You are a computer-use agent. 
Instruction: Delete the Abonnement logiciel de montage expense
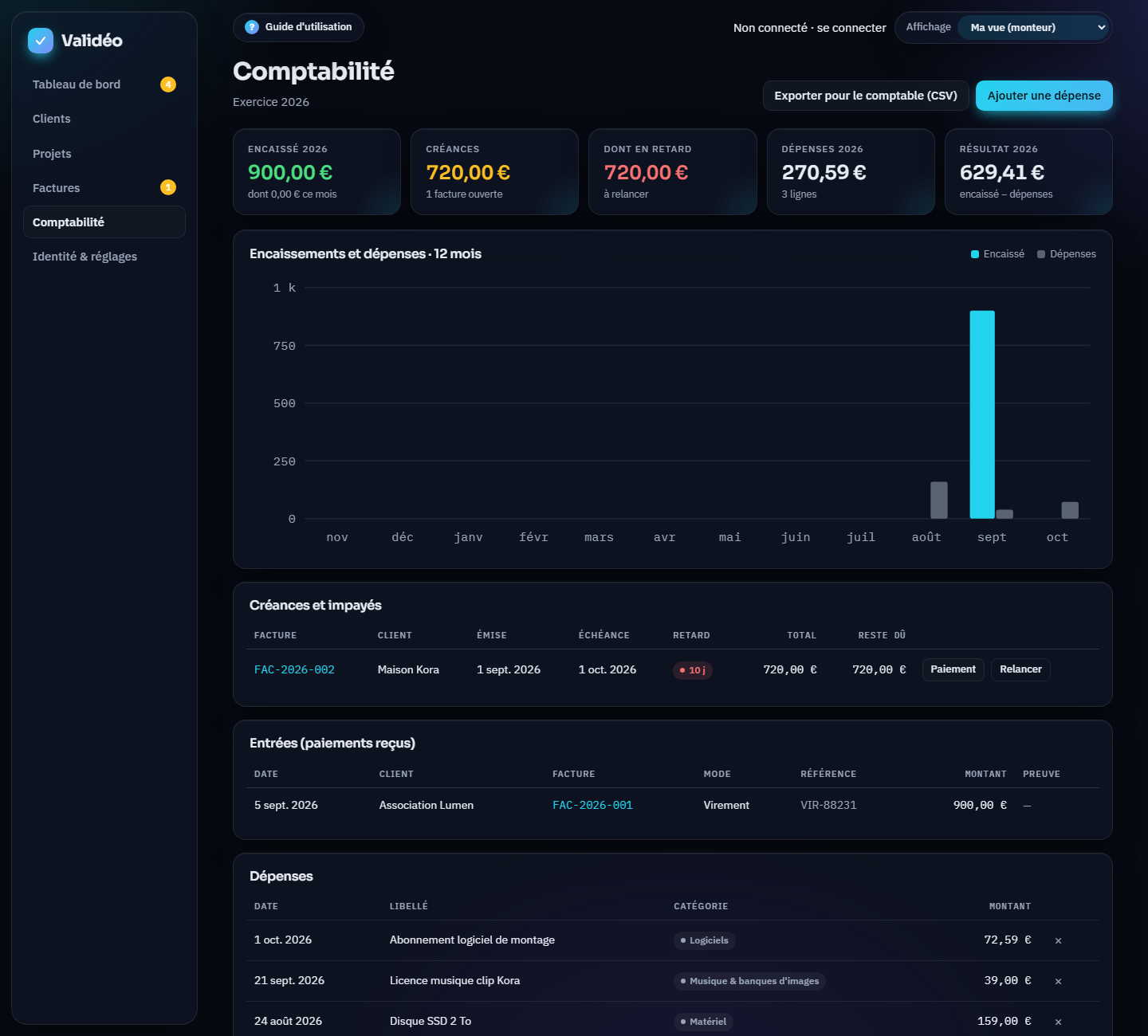click(x=1058, y=940)
